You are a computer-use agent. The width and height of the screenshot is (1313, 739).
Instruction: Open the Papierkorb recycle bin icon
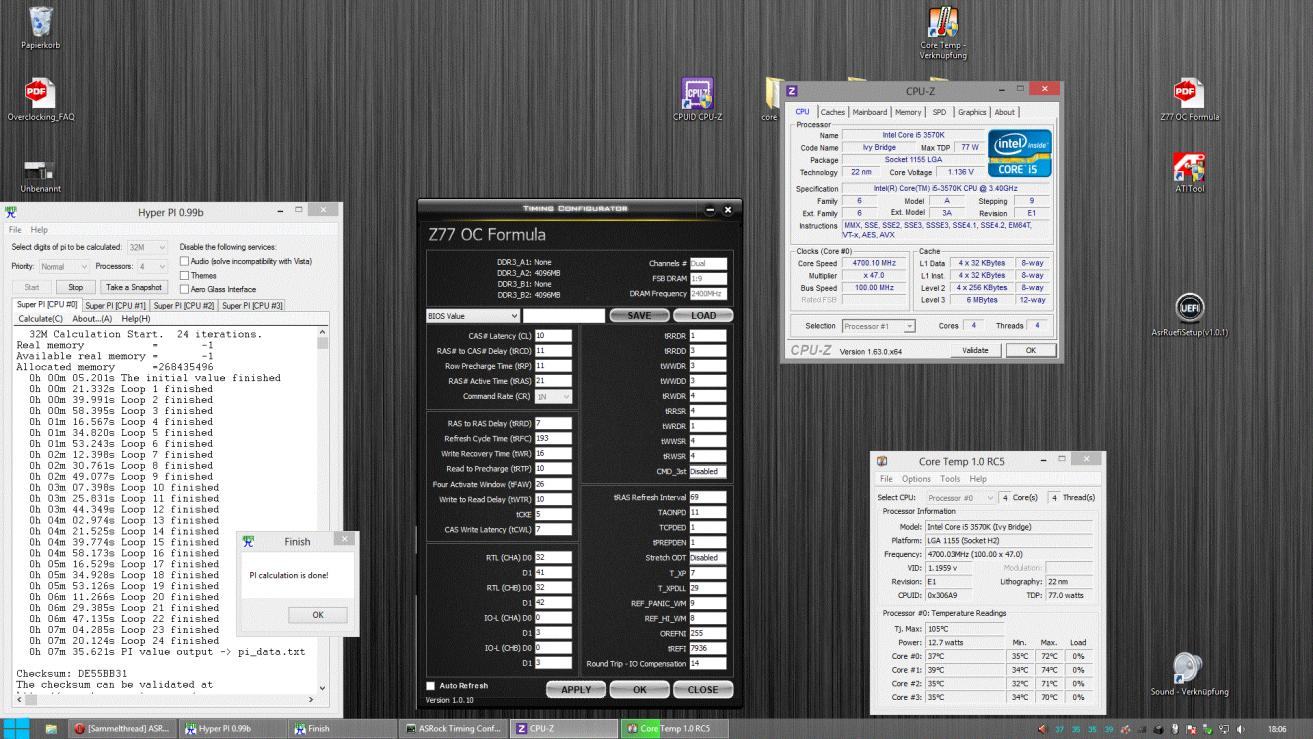(x=41, y=22)
